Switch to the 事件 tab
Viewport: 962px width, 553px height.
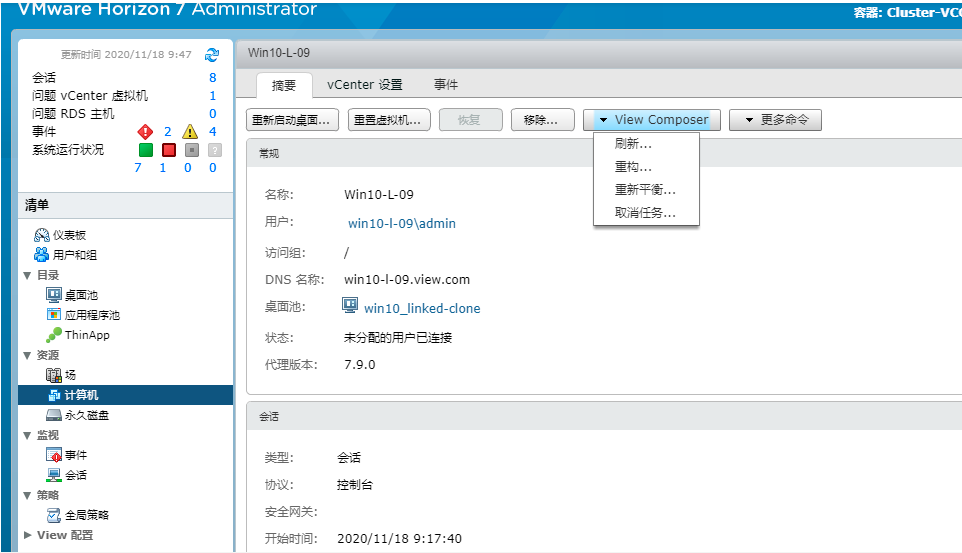pos(446,85)
